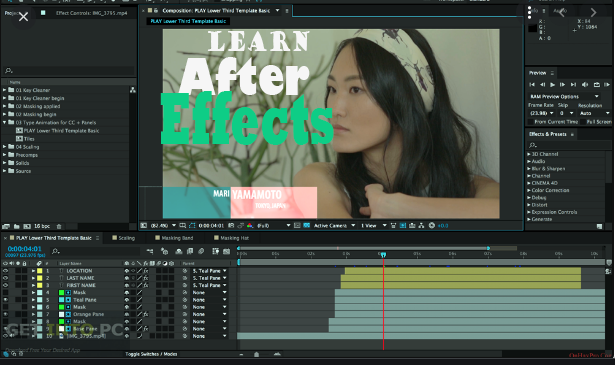This screenshot has height=365, width=615.
Task: Step forward one frame in Preview
Action: pyautogui.click(x=562, y=85)
